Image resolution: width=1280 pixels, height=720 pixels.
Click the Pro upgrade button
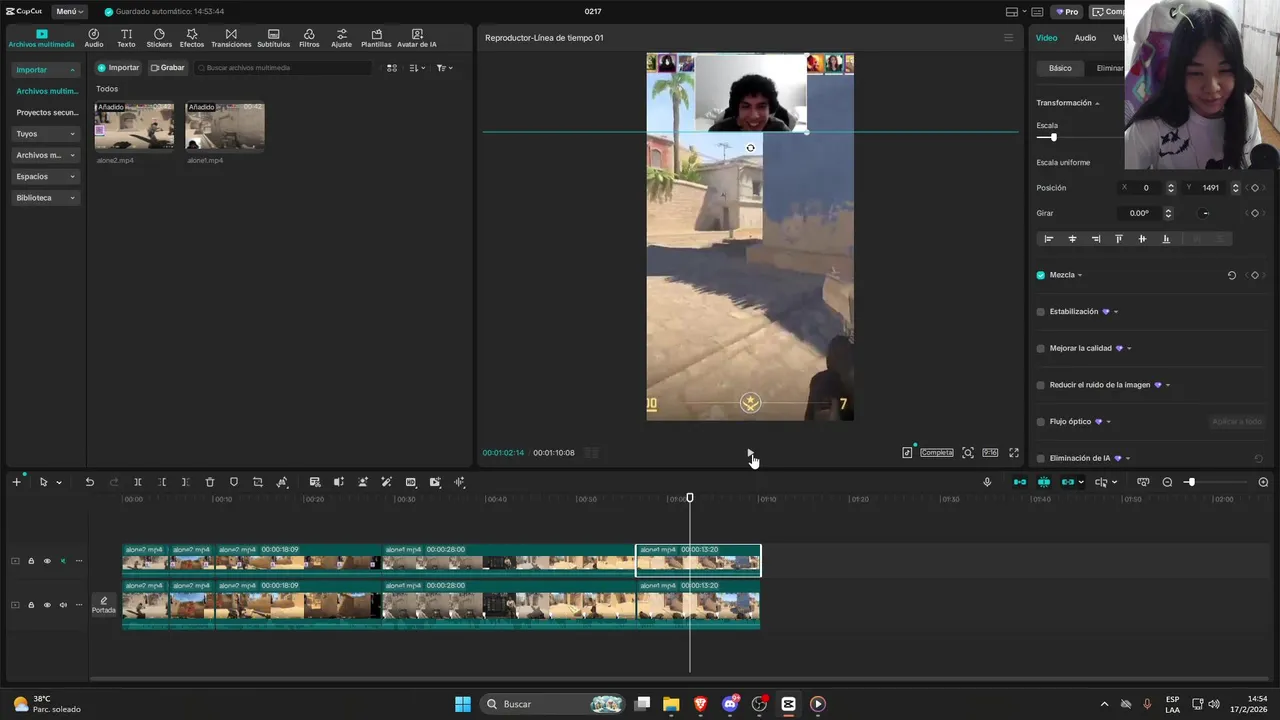1067,11
